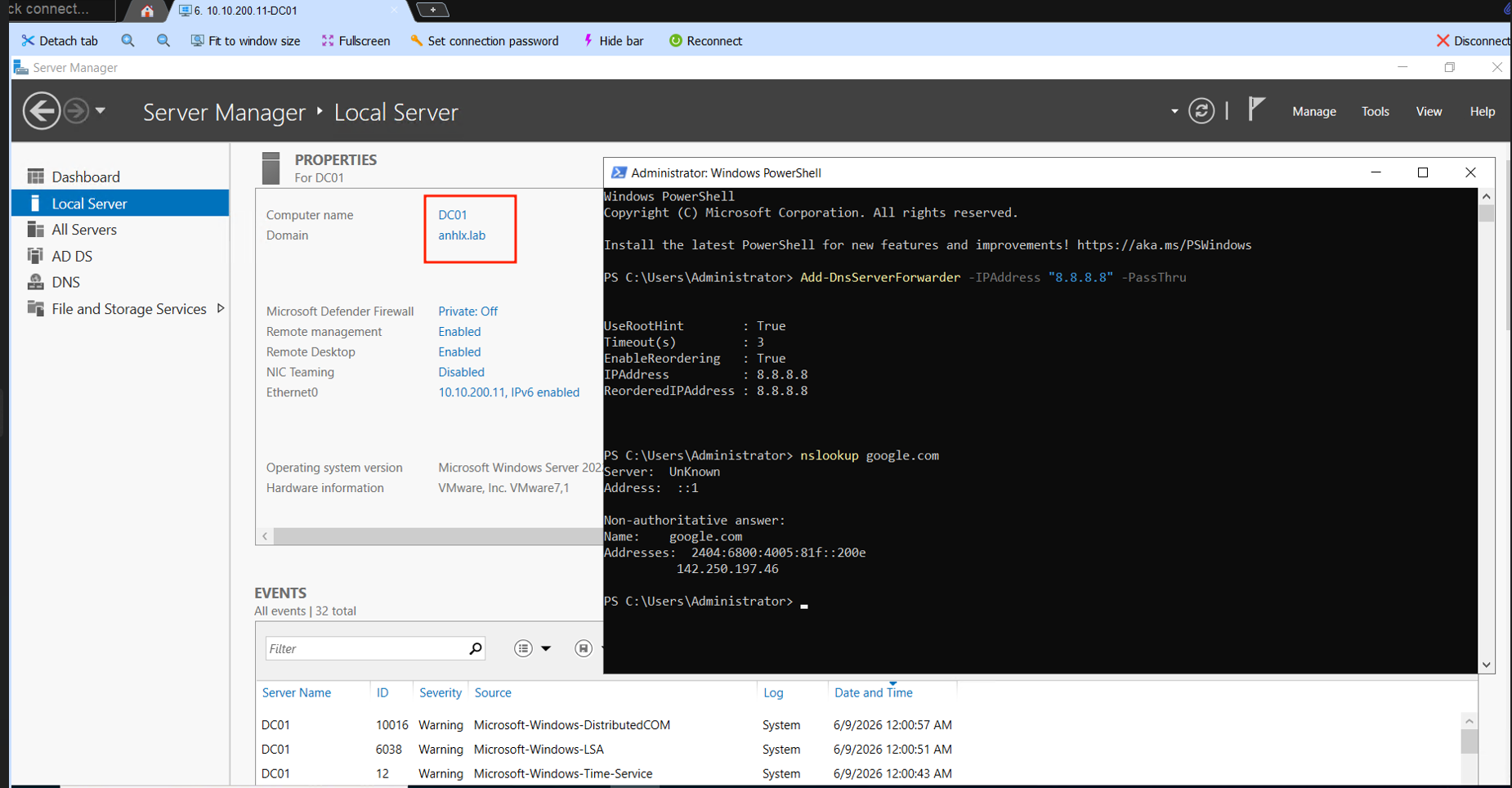
Task: Sort events by Severity column
Action: (441, 692)
